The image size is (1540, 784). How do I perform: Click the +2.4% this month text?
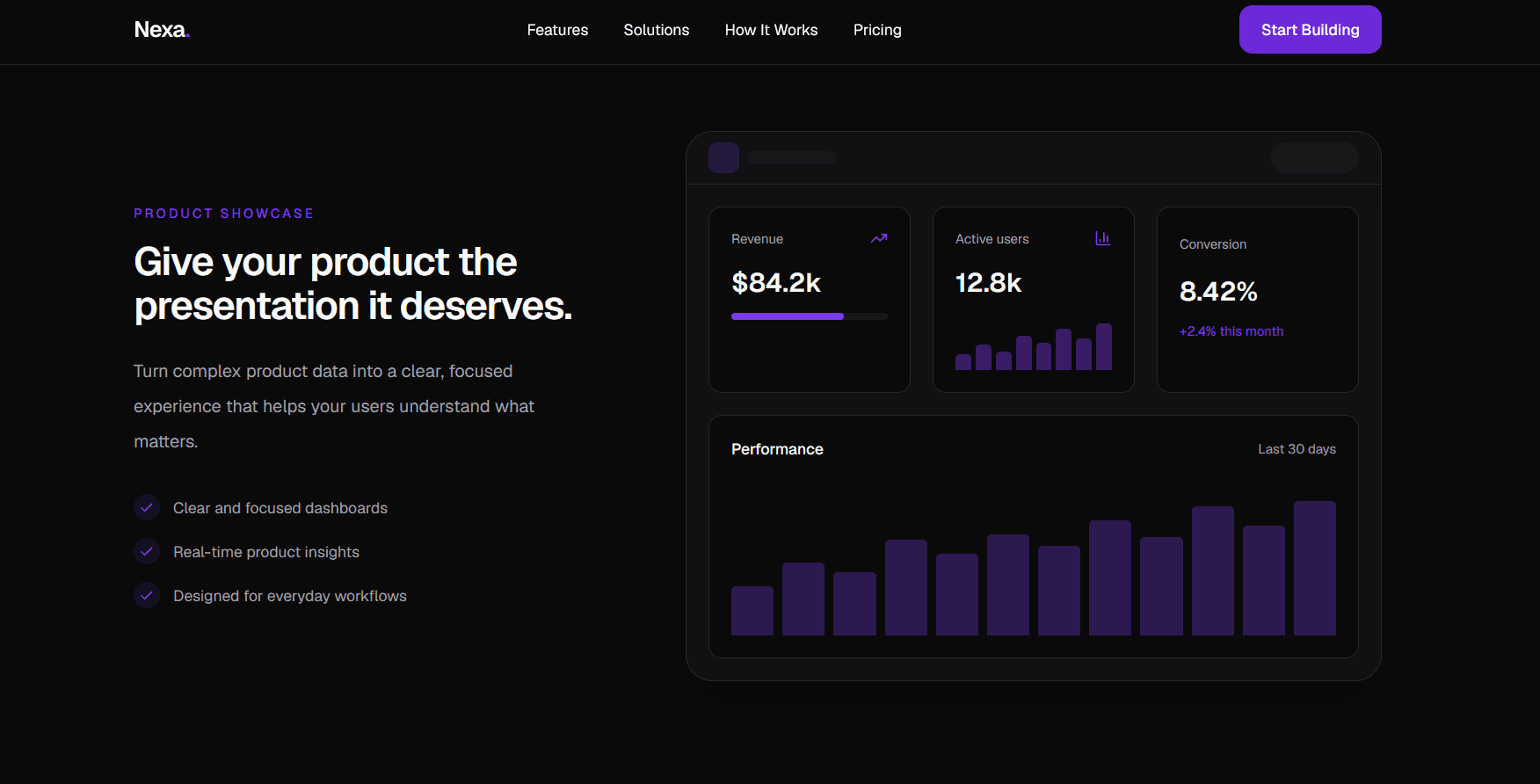[x=1231, y=331]
